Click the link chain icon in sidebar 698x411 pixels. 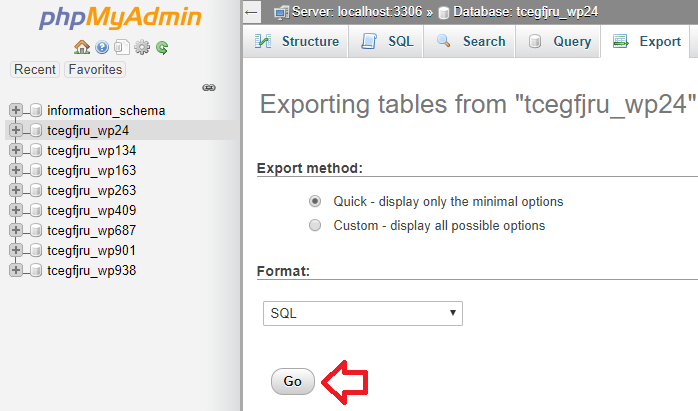pyautogui.click(x=209, y=87)
